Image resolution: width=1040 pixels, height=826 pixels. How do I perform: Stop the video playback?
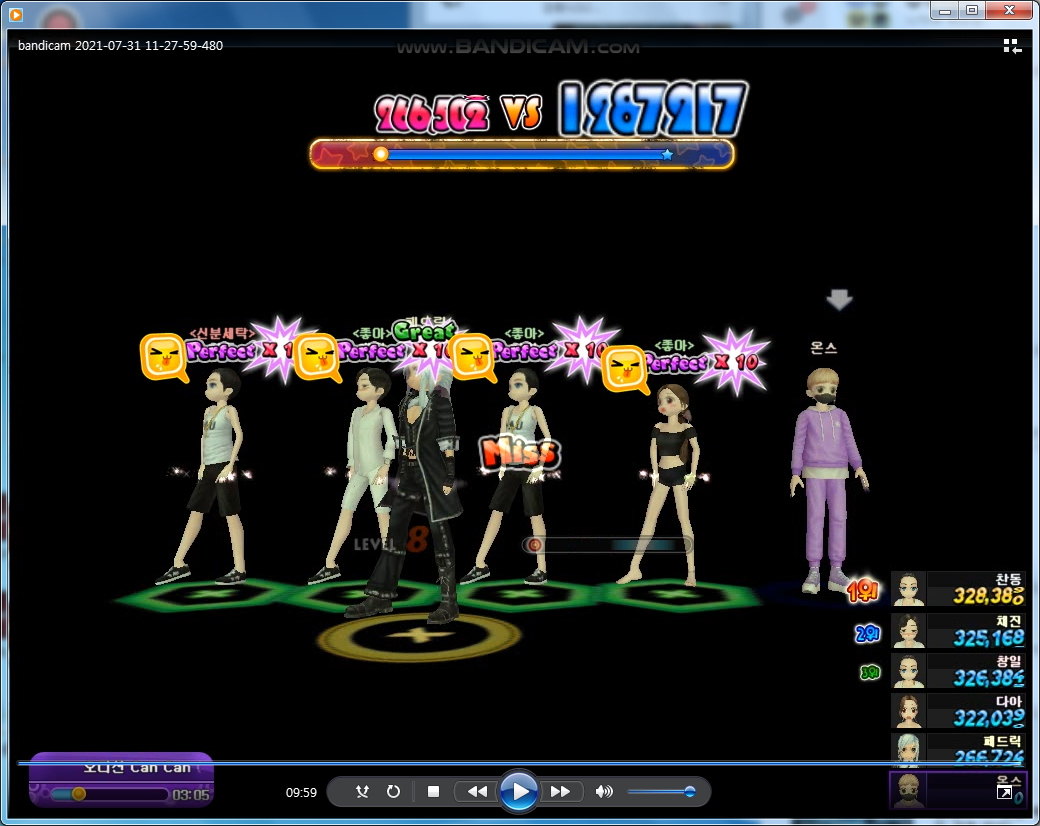pyautogui.click(x=433, y=792)
